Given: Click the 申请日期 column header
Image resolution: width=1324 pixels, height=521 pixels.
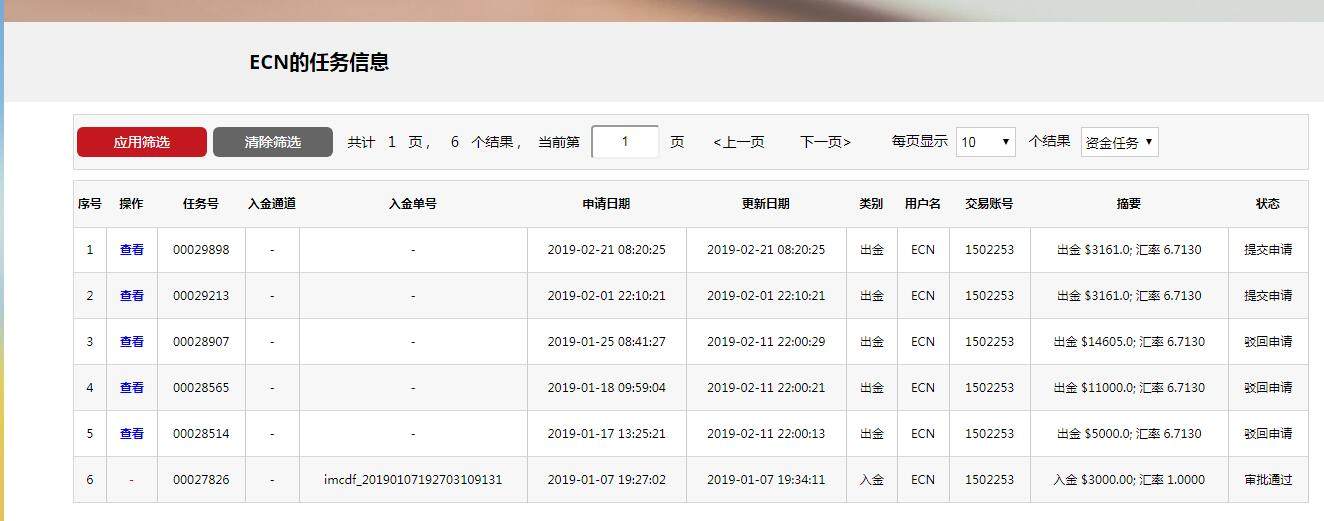Looking at the screenshot, I should point(606,204).
